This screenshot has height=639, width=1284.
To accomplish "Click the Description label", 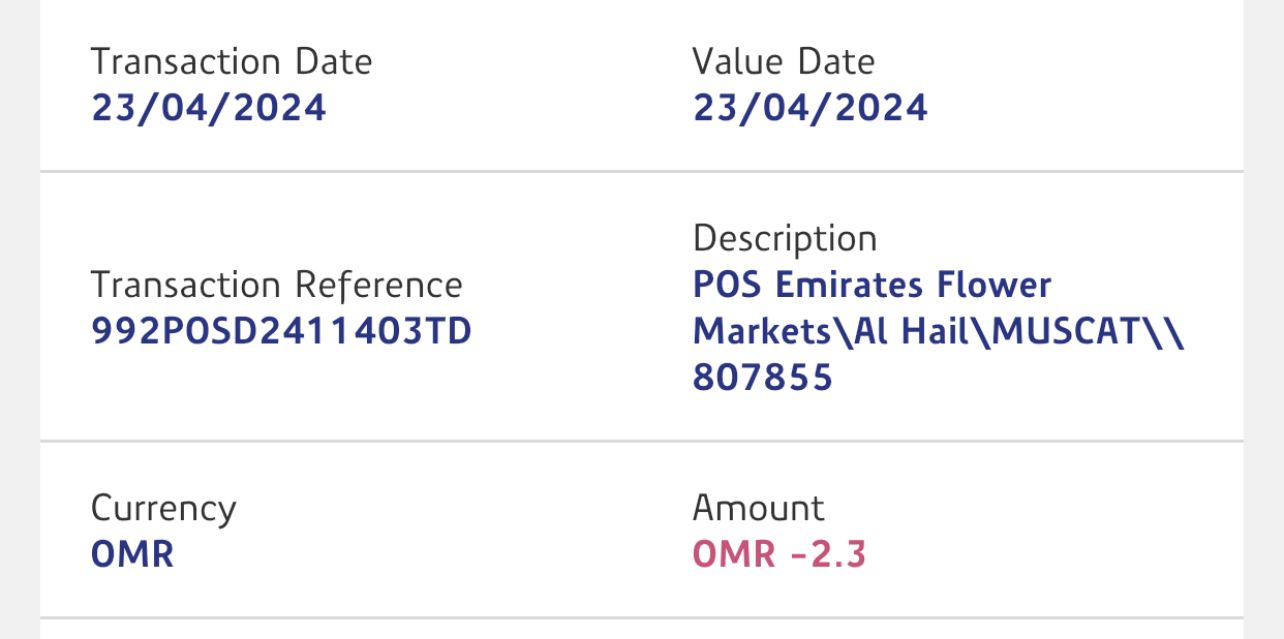I will coord(784,239).
